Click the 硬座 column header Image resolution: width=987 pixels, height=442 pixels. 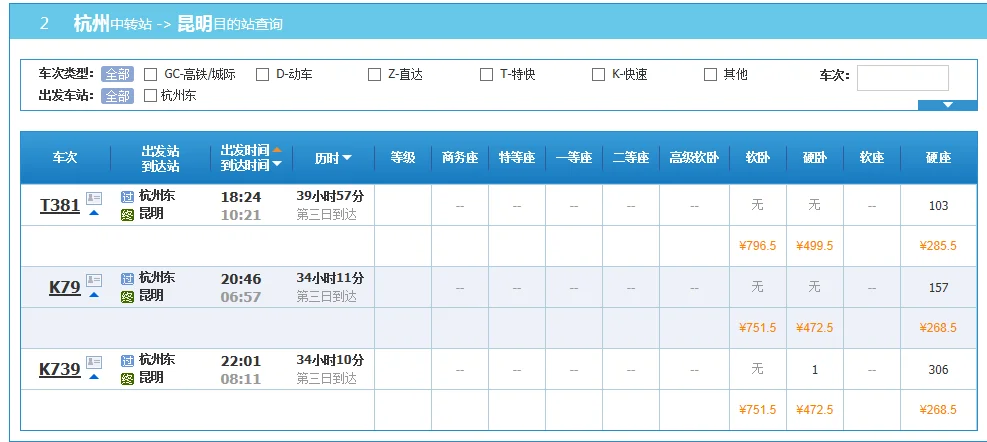coord(939,158)
